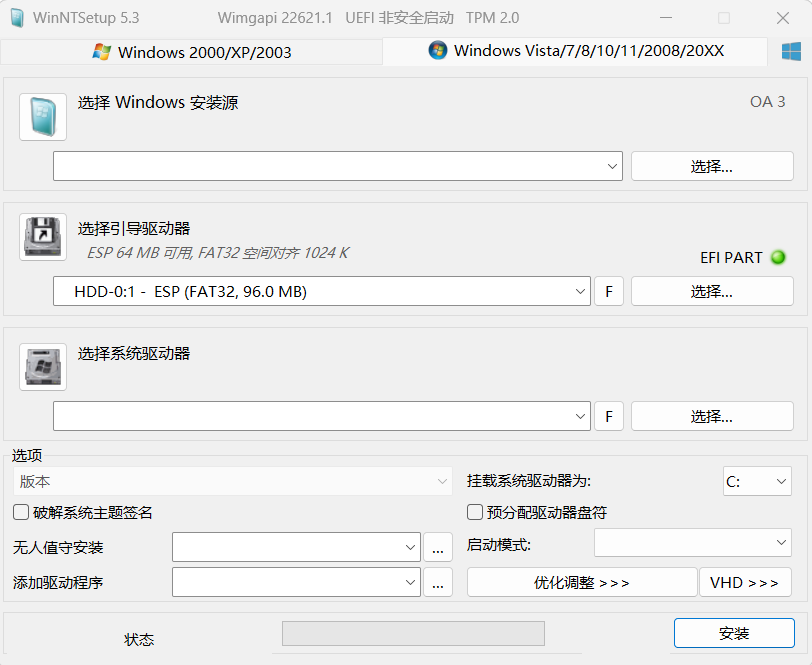This screenshot has height=665, width=812.
Task: Click the 选择系统驱动器 heading
Action: point(134,354)
